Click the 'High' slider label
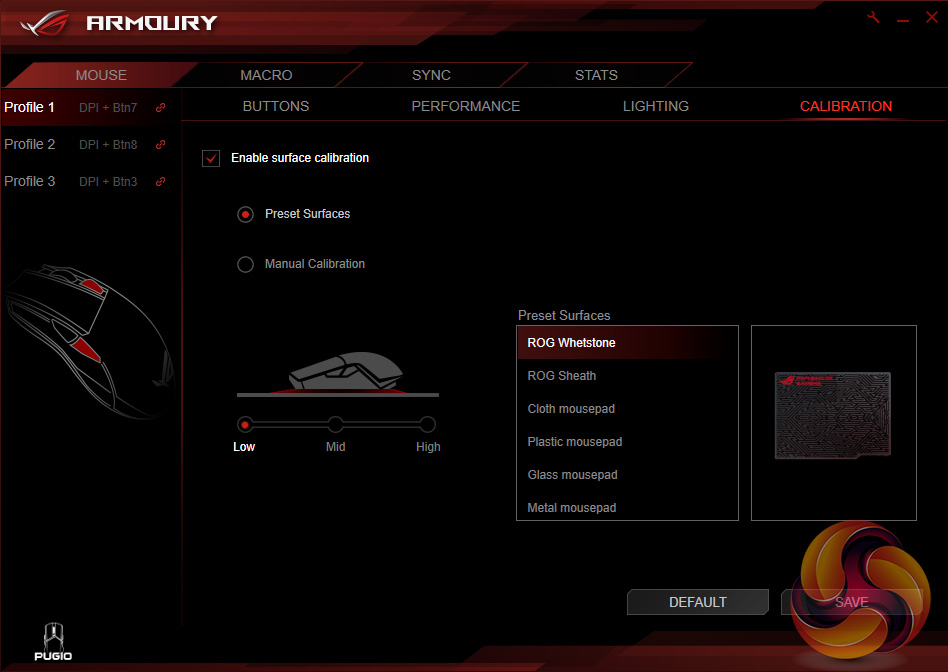The height and width of the screenshot is (672, 948). (428, 447)
